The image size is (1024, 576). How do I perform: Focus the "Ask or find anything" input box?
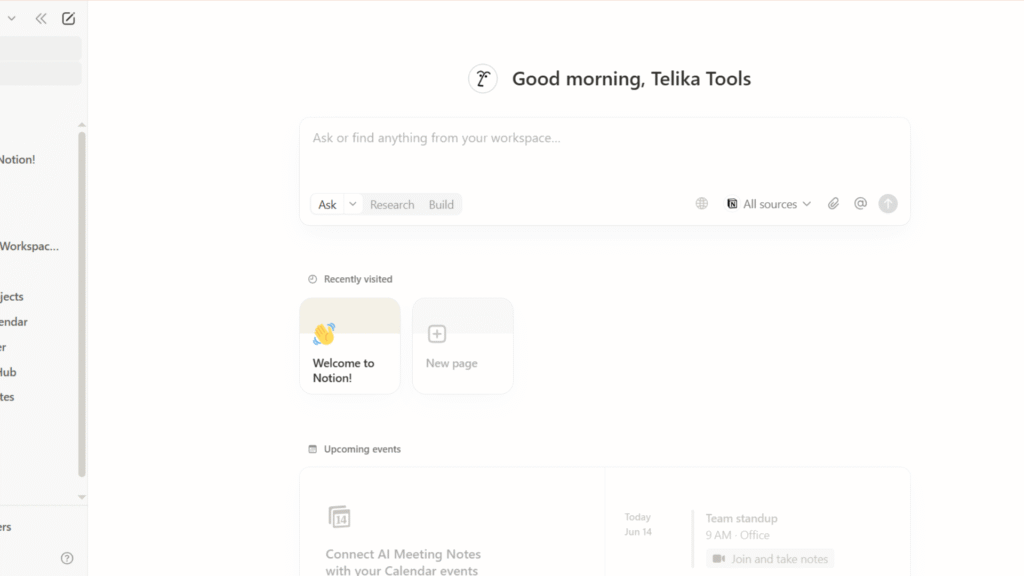coord(604,138)
